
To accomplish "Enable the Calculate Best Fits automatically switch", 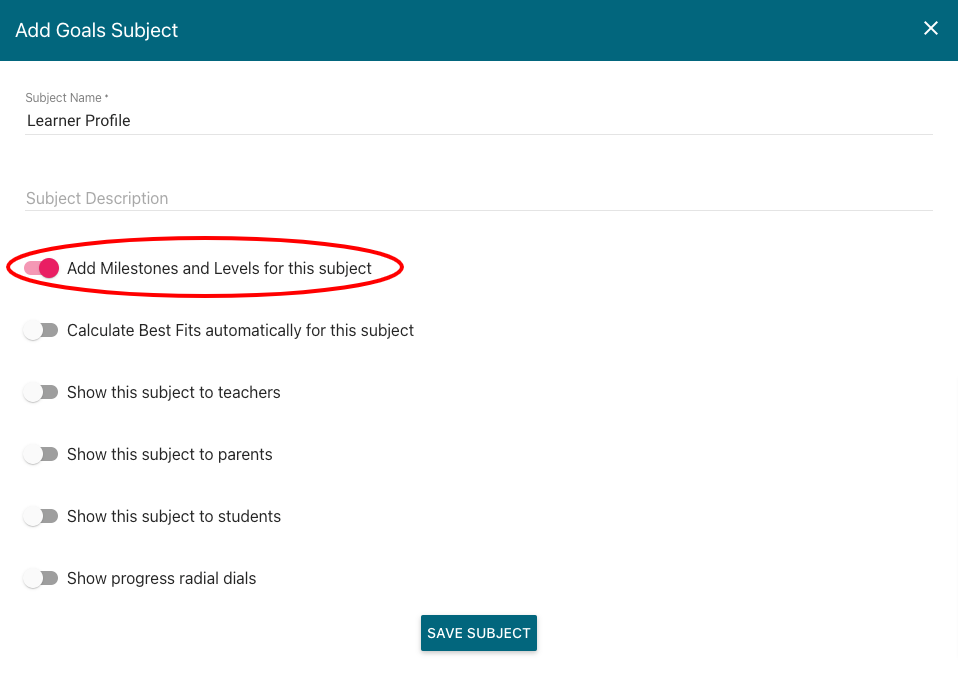I will 41,331.
